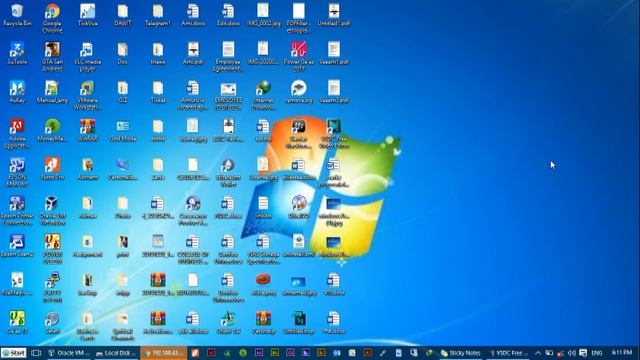The width and height of the screenshot is (640, 360).
Task: Select the Manual_eng shortcut icon
Action: pos(52,91)
